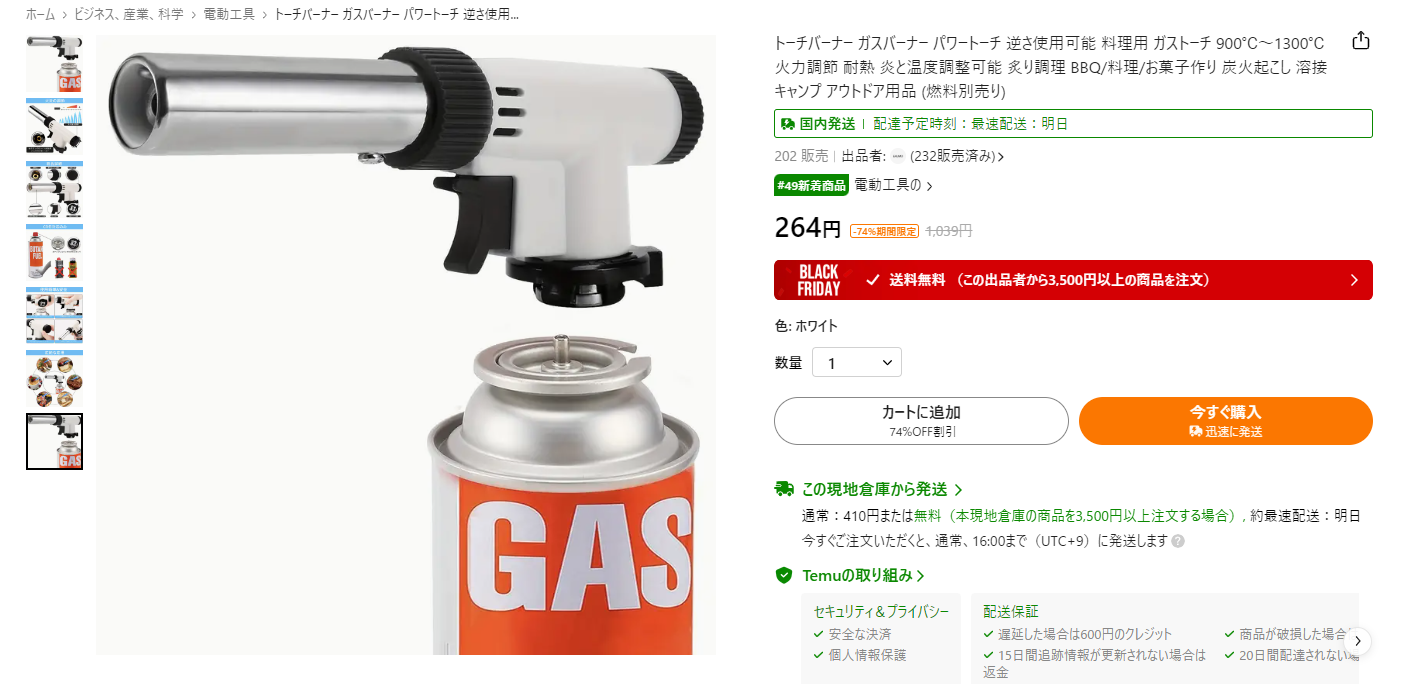This screenshot has width=1412, height=684.
Task: Click the chevron on the Black Friday banner
Action: pyautogui.click(x=1354, y=280)
